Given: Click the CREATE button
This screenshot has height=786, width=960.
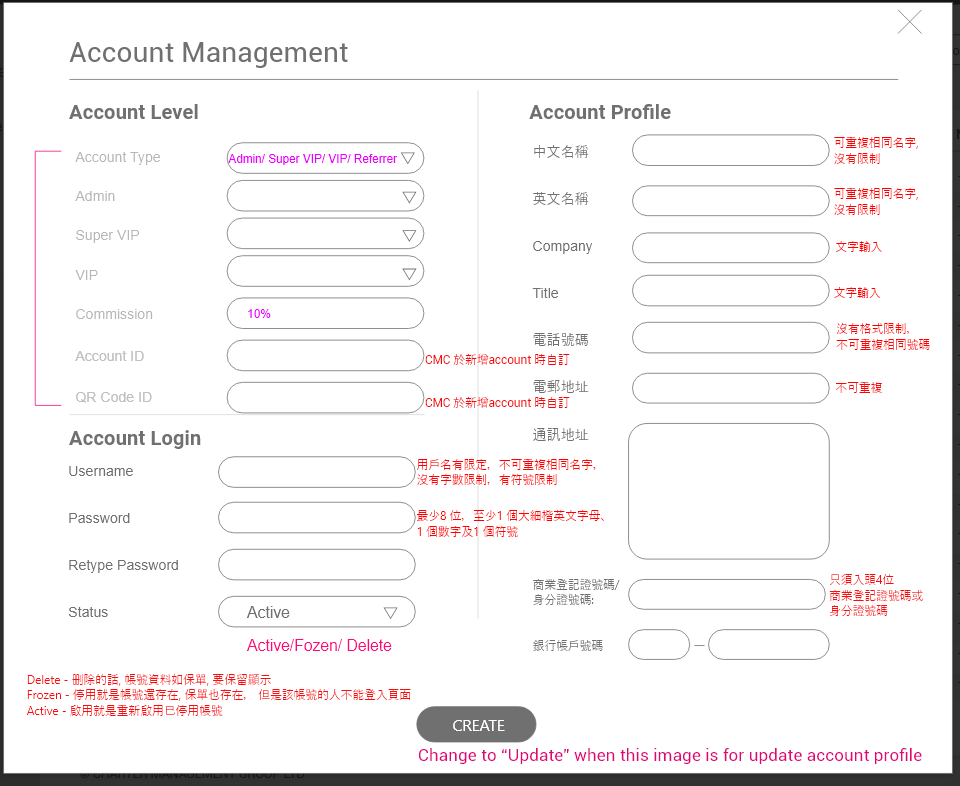Looking at the screenshot, I should click(476, 725).
